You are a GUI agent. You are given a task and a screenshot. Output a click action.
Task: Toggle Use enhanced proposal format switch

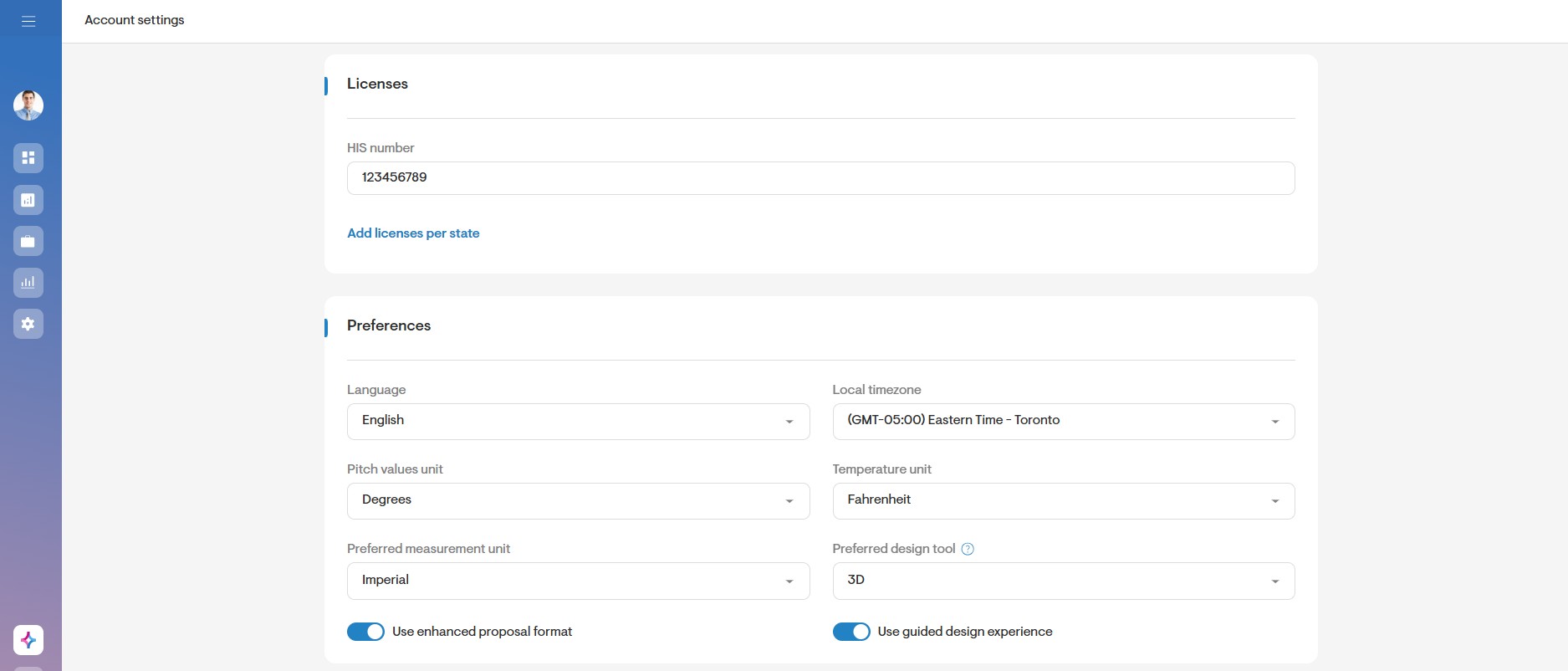coord(365,632)
